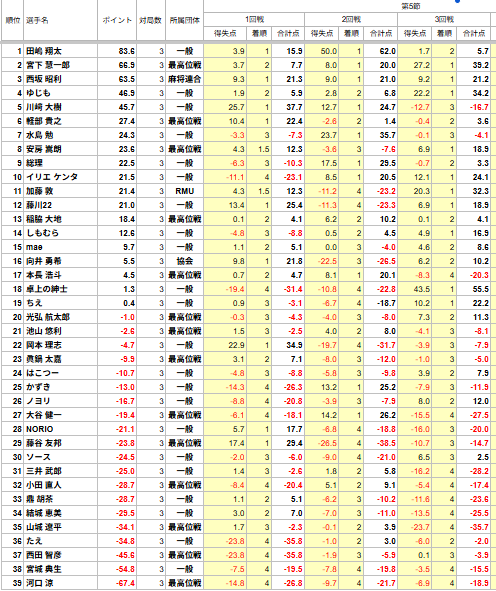Viewport: 496px width, 591px height.
Task: Select player name 田嶋 翔太
Action: point(44,51)
